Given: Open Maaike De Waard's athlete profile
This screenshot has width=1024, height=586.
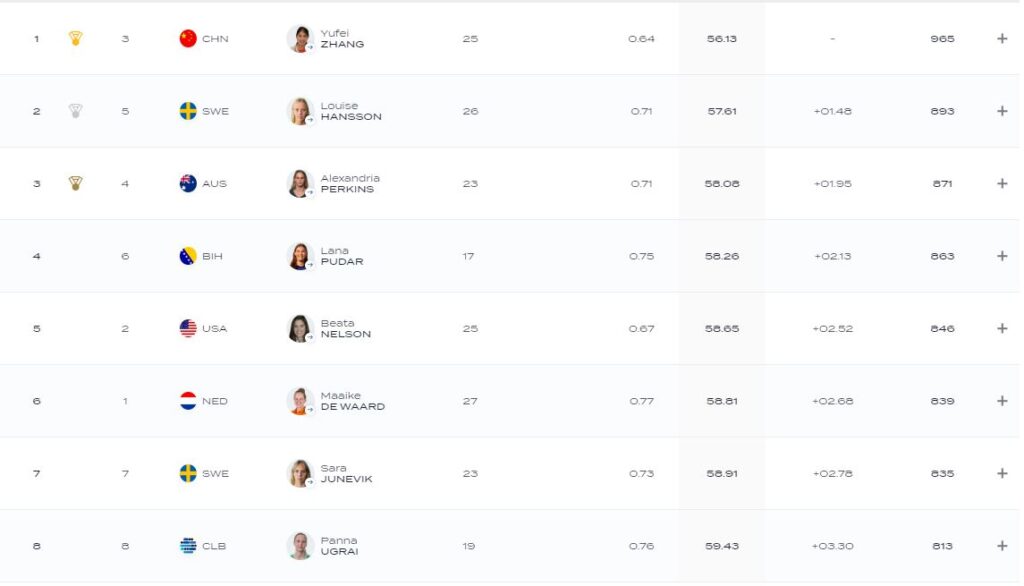Looking at the screenshot, I should (352, 401).
